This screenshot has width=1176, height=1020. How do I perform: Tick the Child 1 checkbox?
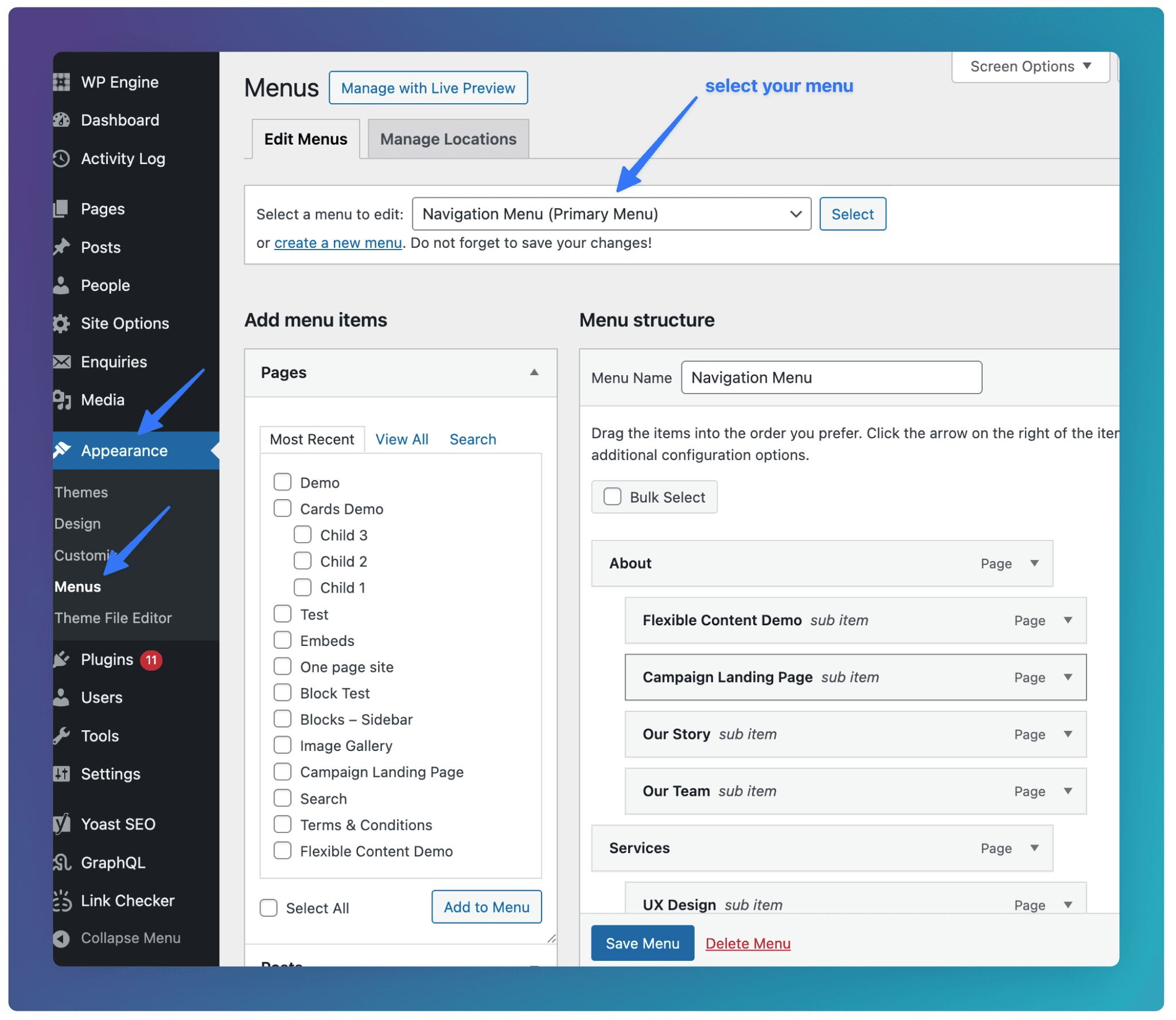point(302,587)
